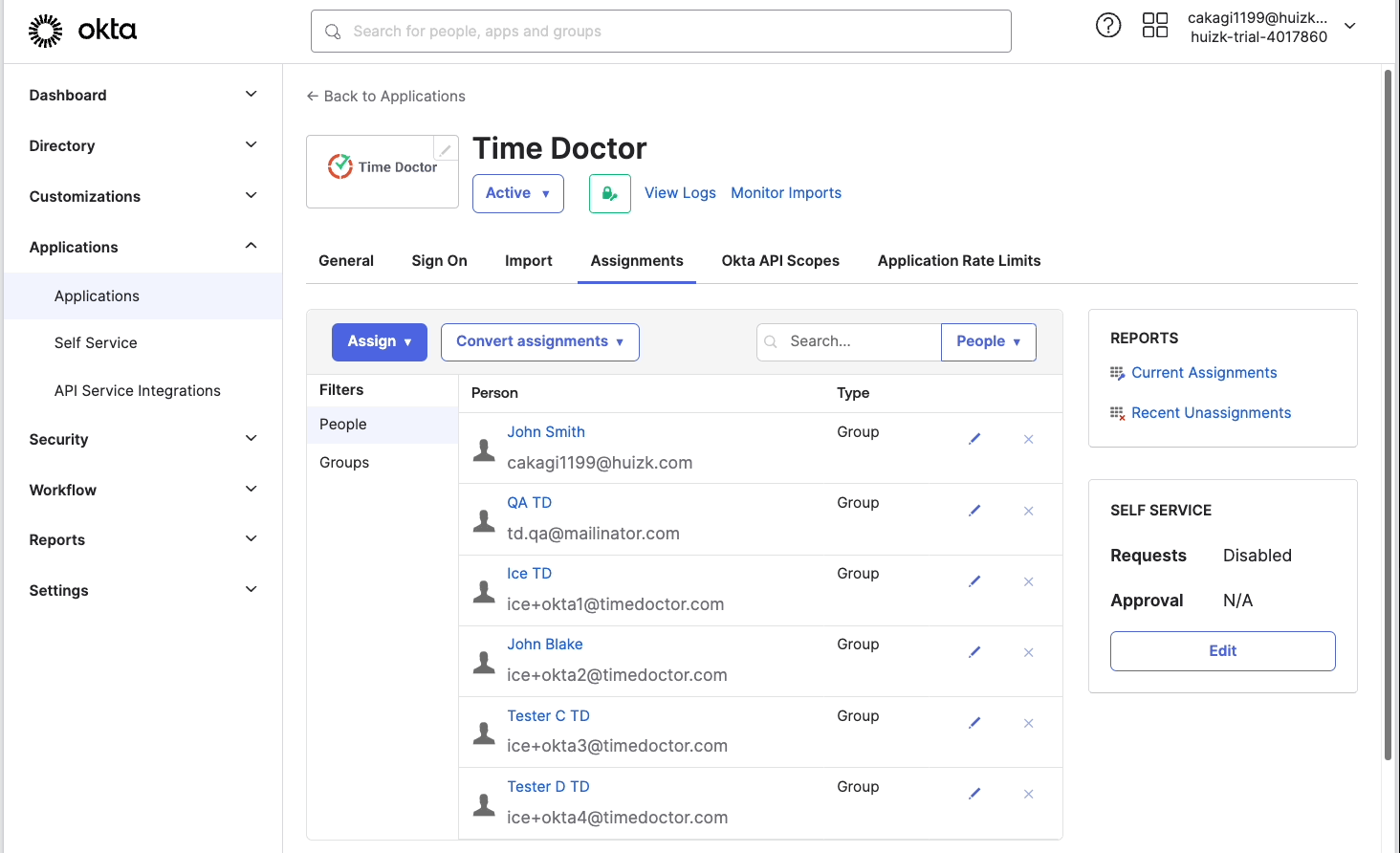1400x853 pixels.
Task: Switch to the Import tab
Action: point(529,260)
